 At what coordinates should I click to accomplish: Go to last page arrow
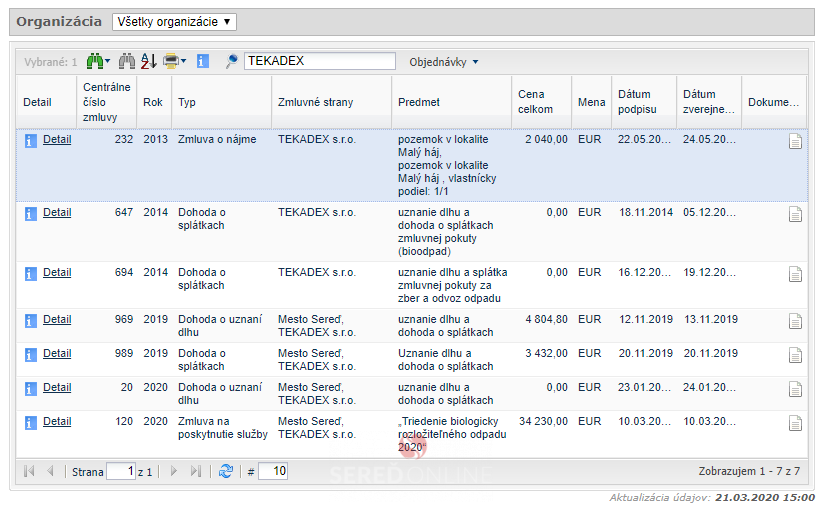[x=196, y=471]
